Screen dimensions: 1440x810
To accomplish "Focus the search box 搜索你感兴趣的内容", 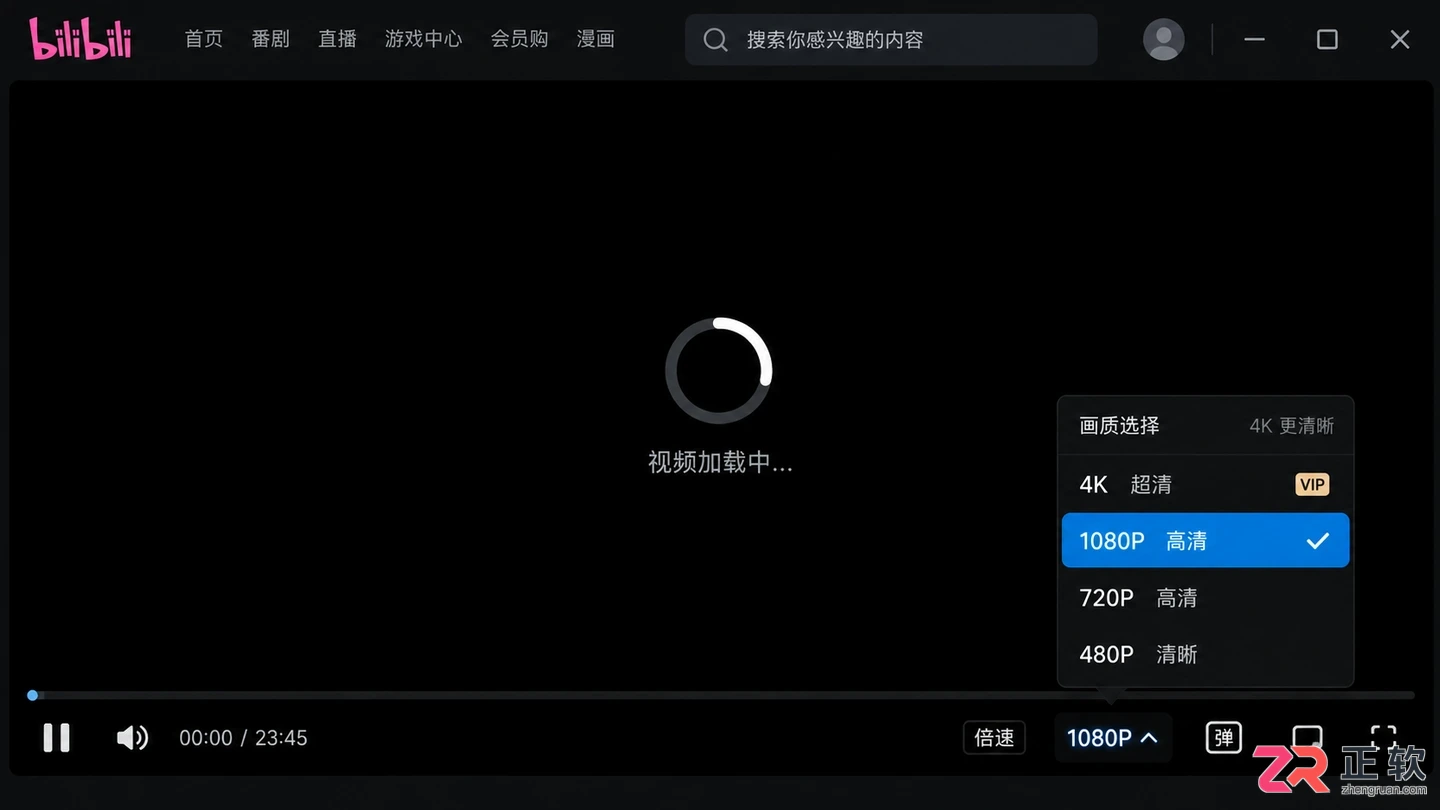I will point(891,40).
